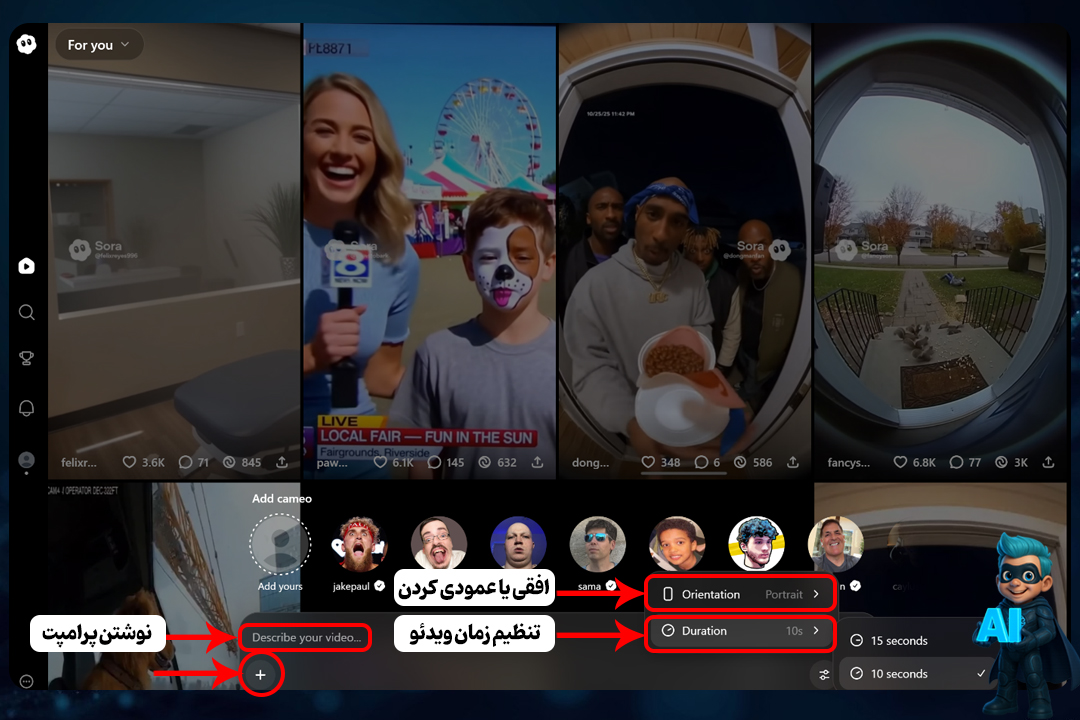The height and width of the screenshot is (720, 1080).
Task: Click the Sora ghost logo at top left
Action: [x=26, y=44]
